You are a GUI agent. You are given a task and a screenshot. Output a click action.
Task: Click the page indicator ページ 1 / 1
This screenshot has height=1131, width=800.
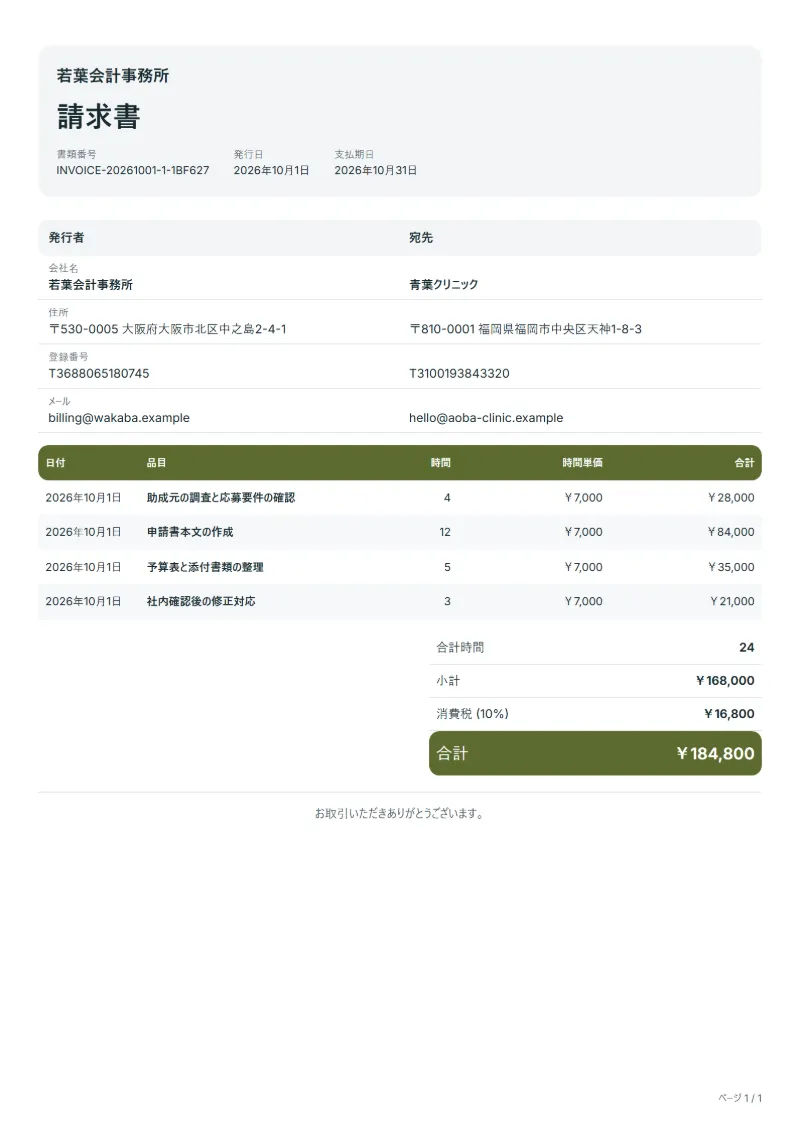pos(739,1098)
